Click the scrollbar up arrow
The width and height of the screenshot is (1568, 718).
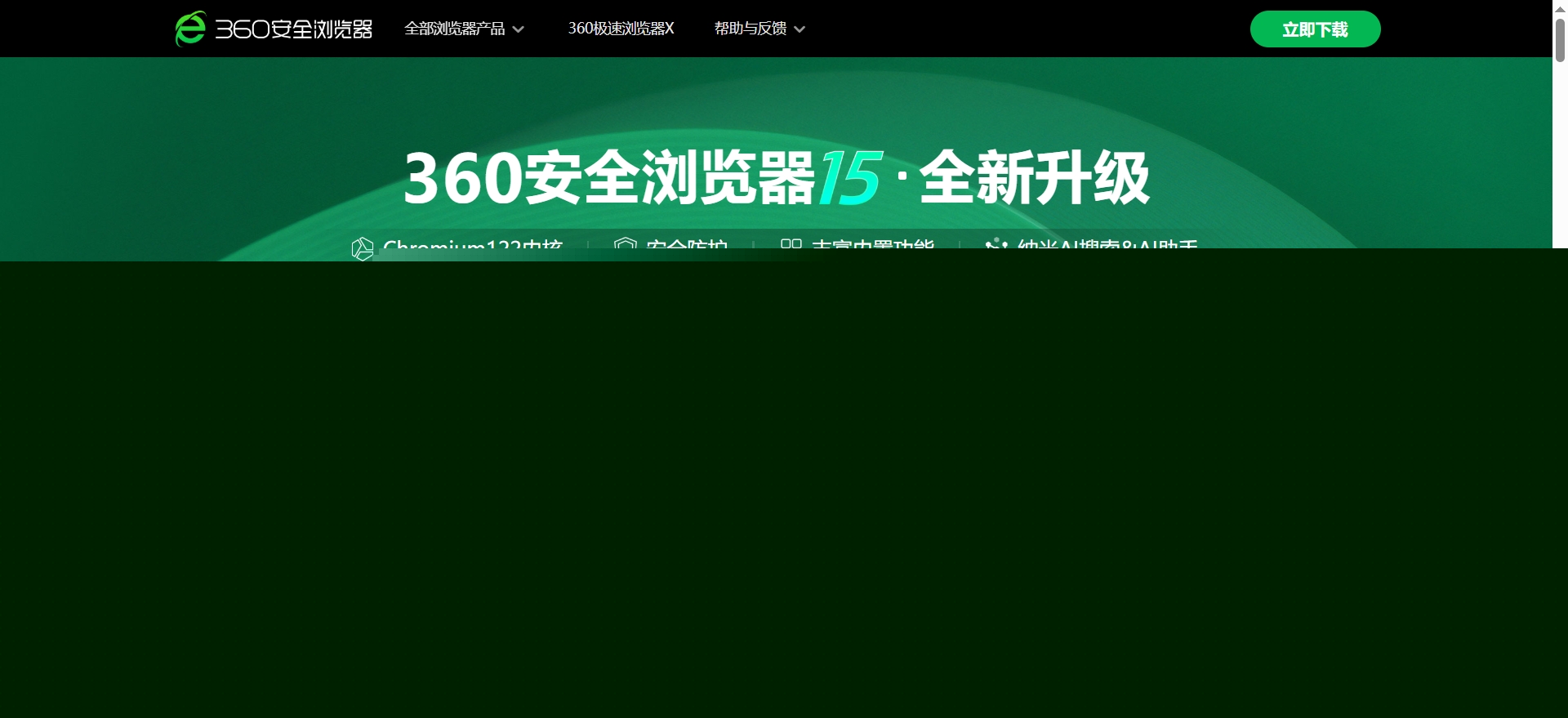tap(1560, 8)
